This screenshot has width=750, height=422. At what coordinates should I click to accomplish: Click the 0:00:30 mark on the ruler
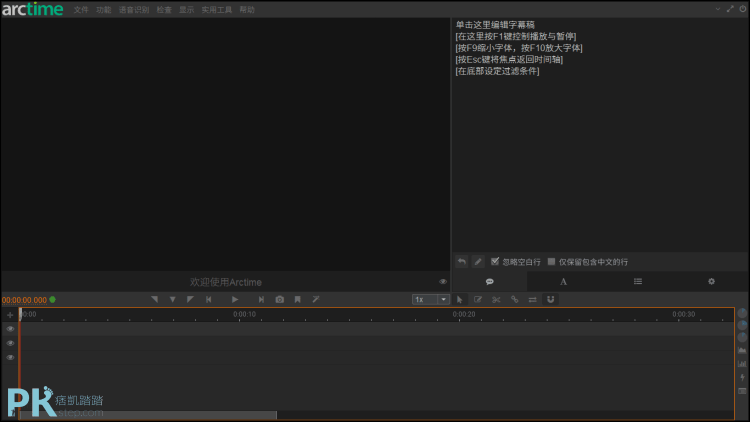click(684, 314)
